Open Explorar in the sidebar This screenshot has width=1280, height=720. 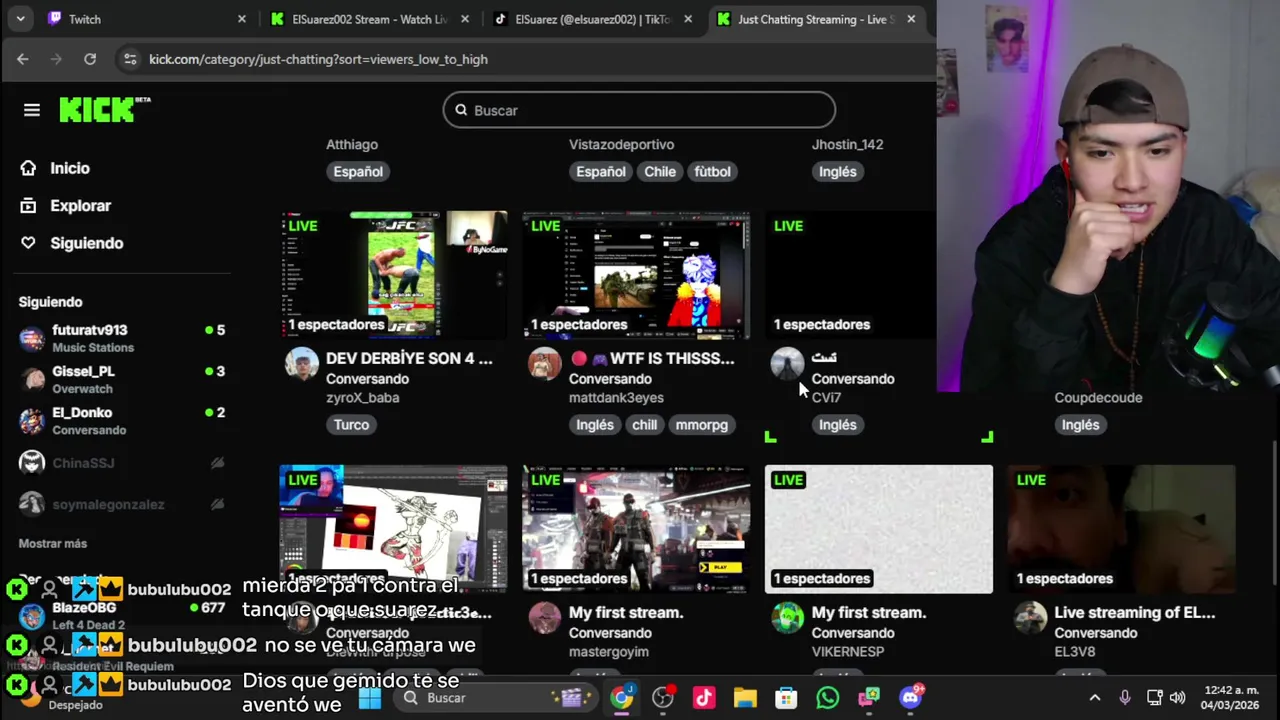[x=80, y=205]
